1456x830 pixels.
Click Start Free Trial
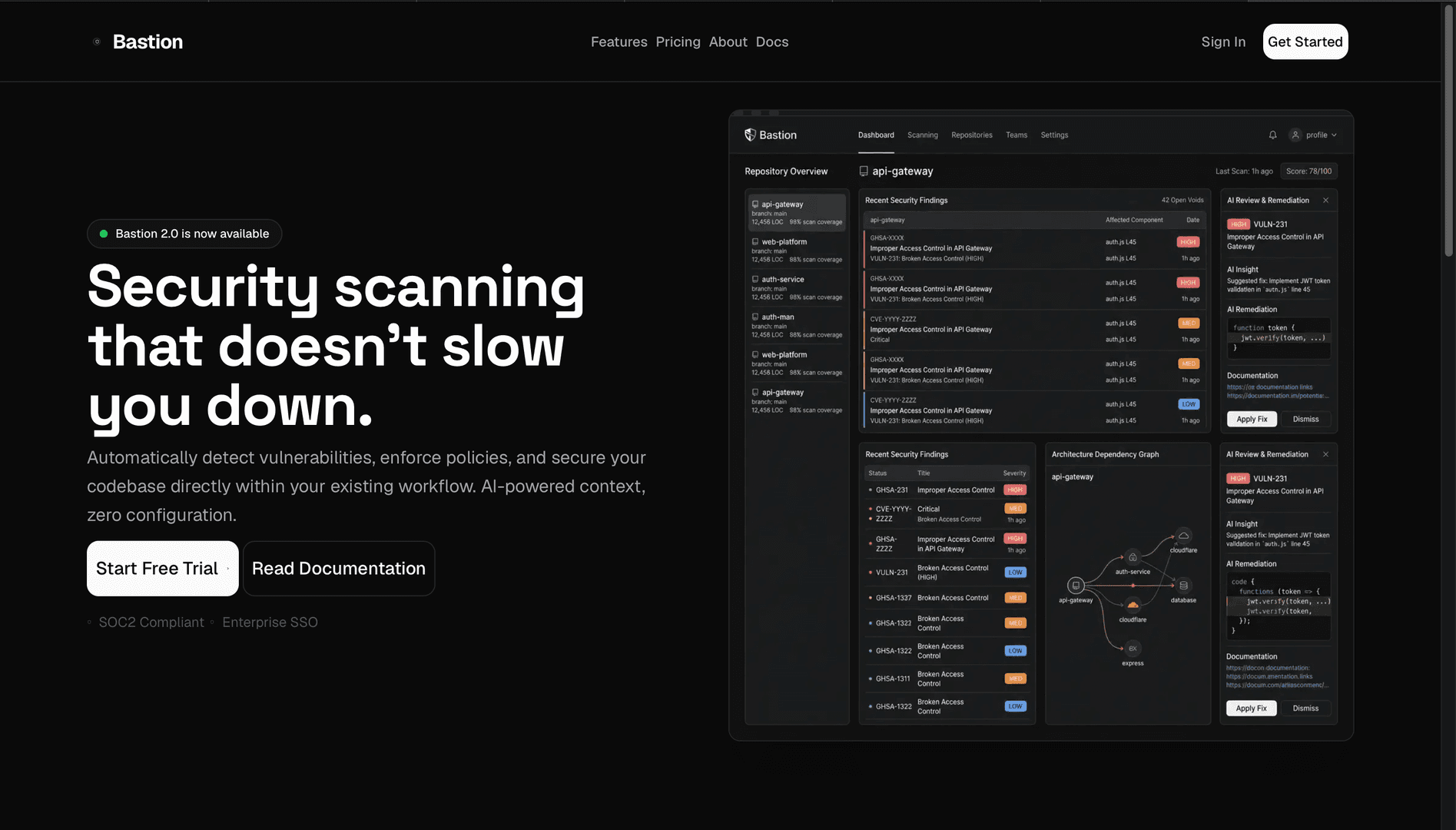162,569
